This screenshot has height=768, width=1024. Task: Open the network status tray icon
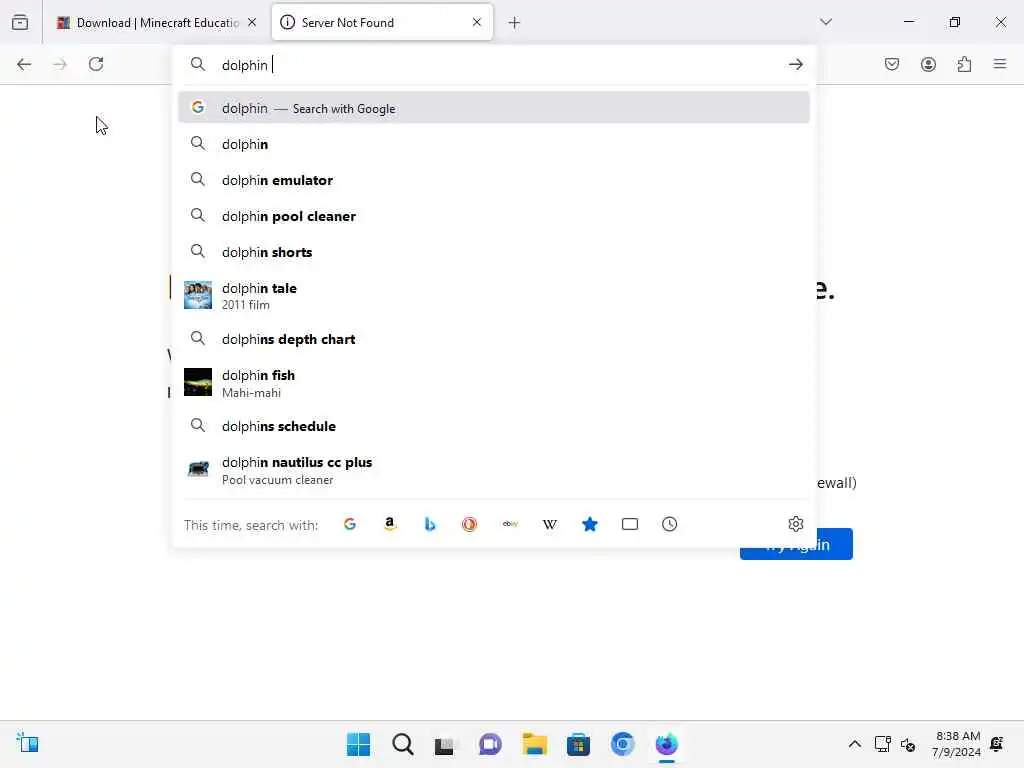(882, 744)
